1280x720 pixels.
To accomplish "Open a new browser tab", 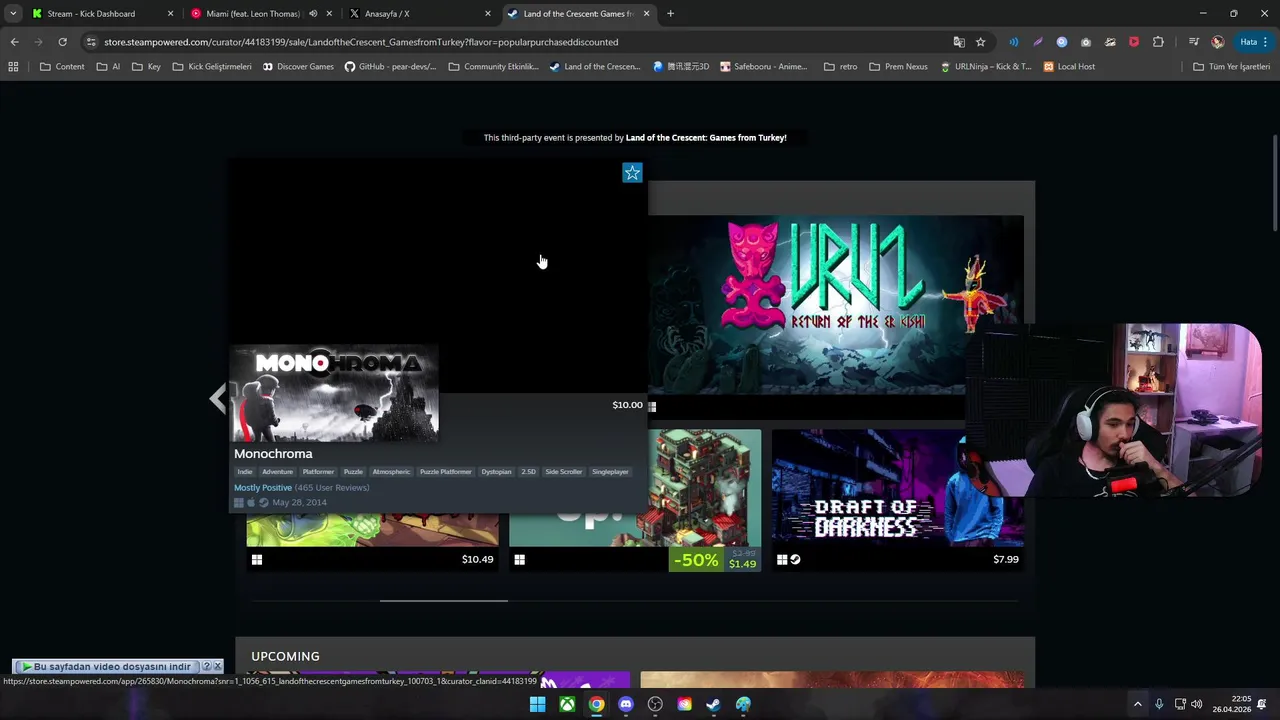I will pyautogui.click(x=670, y=14).
